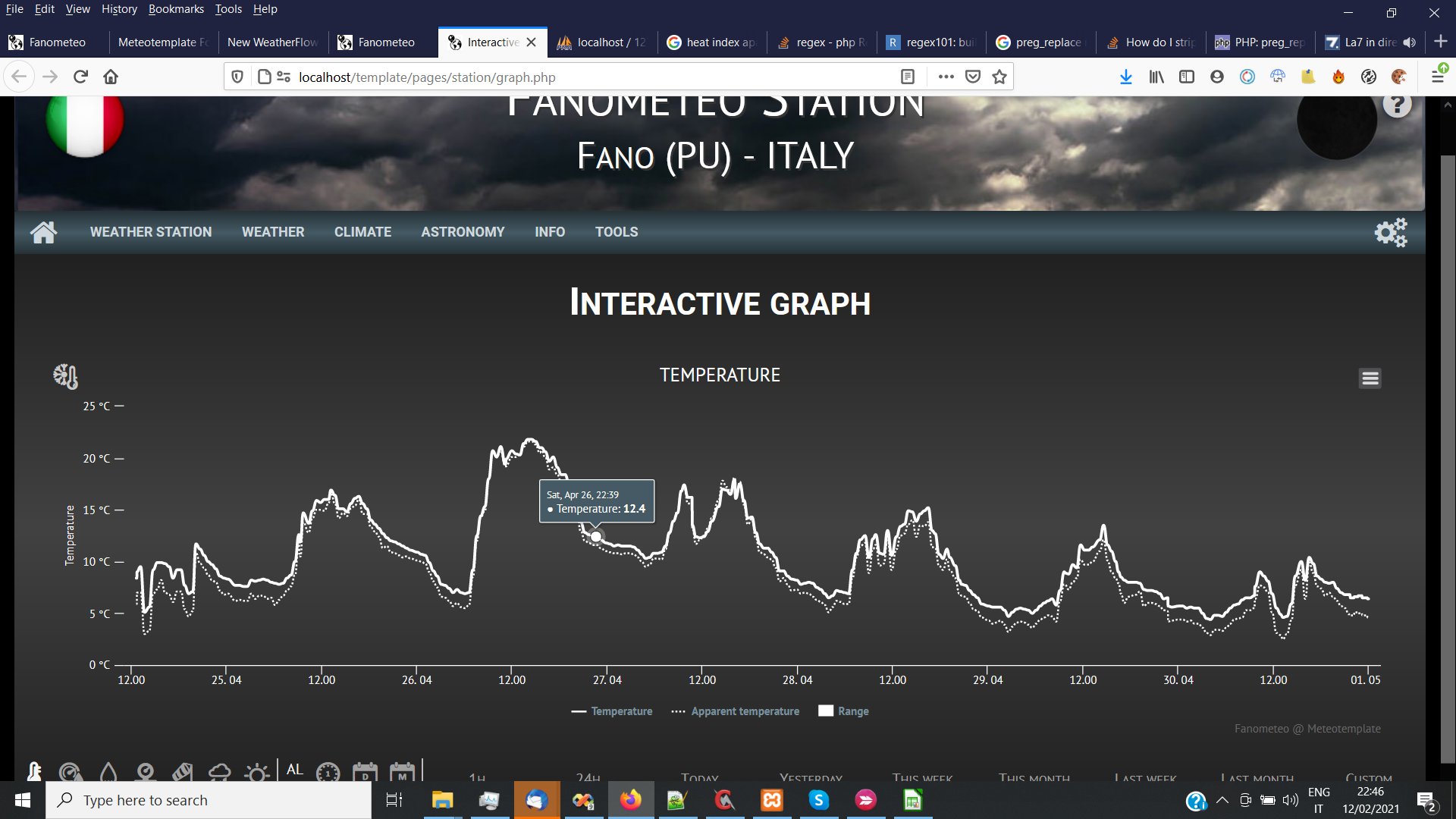This screenshot has width=1456, height=819.
Task: Open the Firefox application menu
Action: 1439,76
